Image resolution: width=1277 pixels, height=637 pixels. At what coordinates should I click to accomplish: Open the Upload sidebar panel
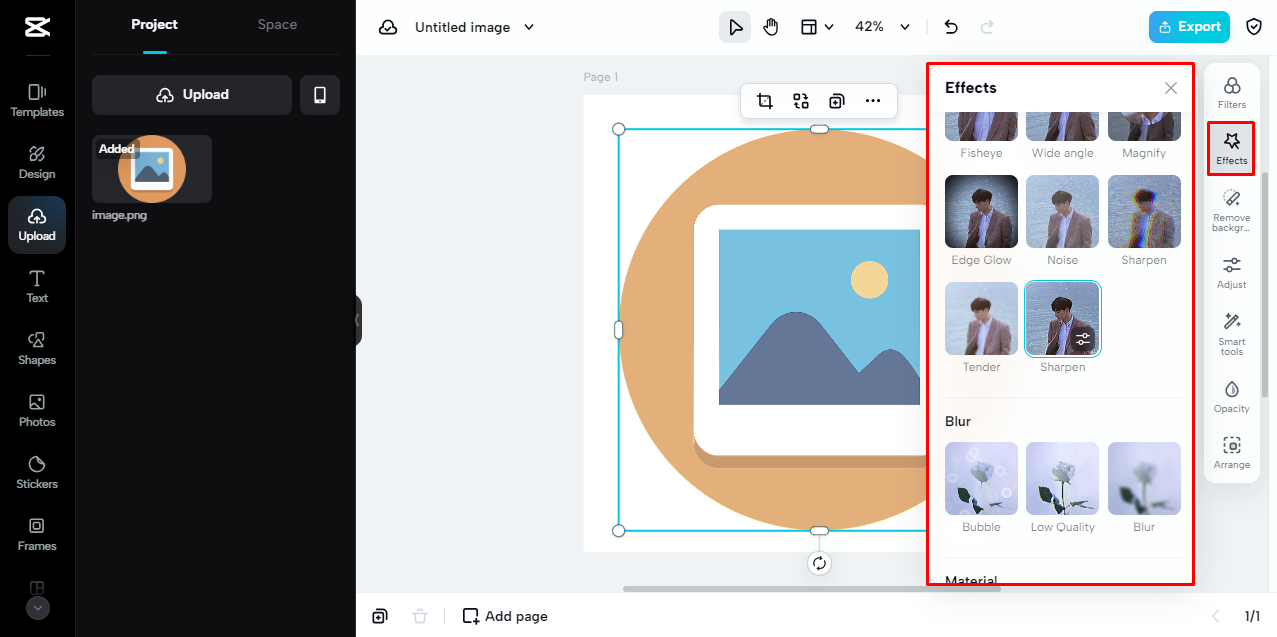[37, 225]
